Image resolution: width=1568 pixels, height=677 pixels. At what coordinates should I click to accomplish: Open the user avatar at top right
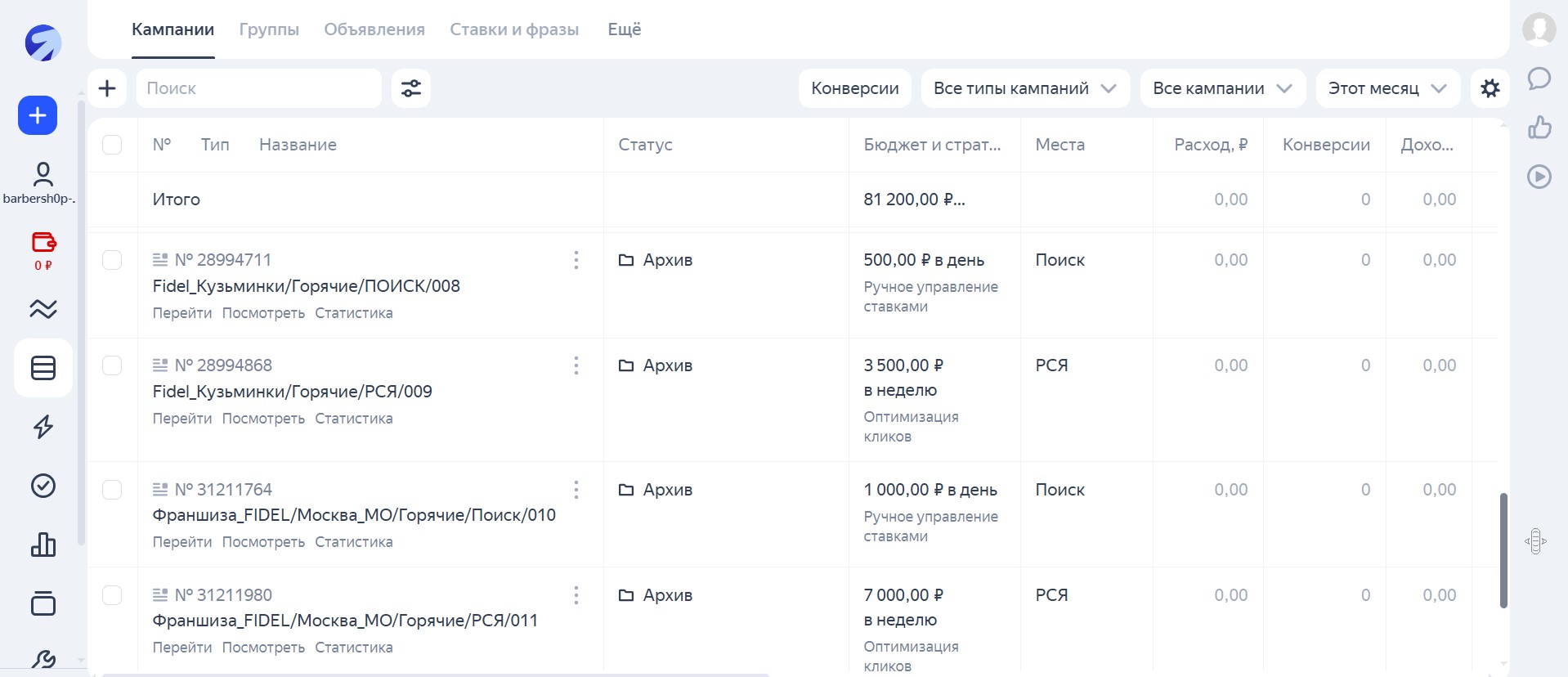(x=1539, y=29)
